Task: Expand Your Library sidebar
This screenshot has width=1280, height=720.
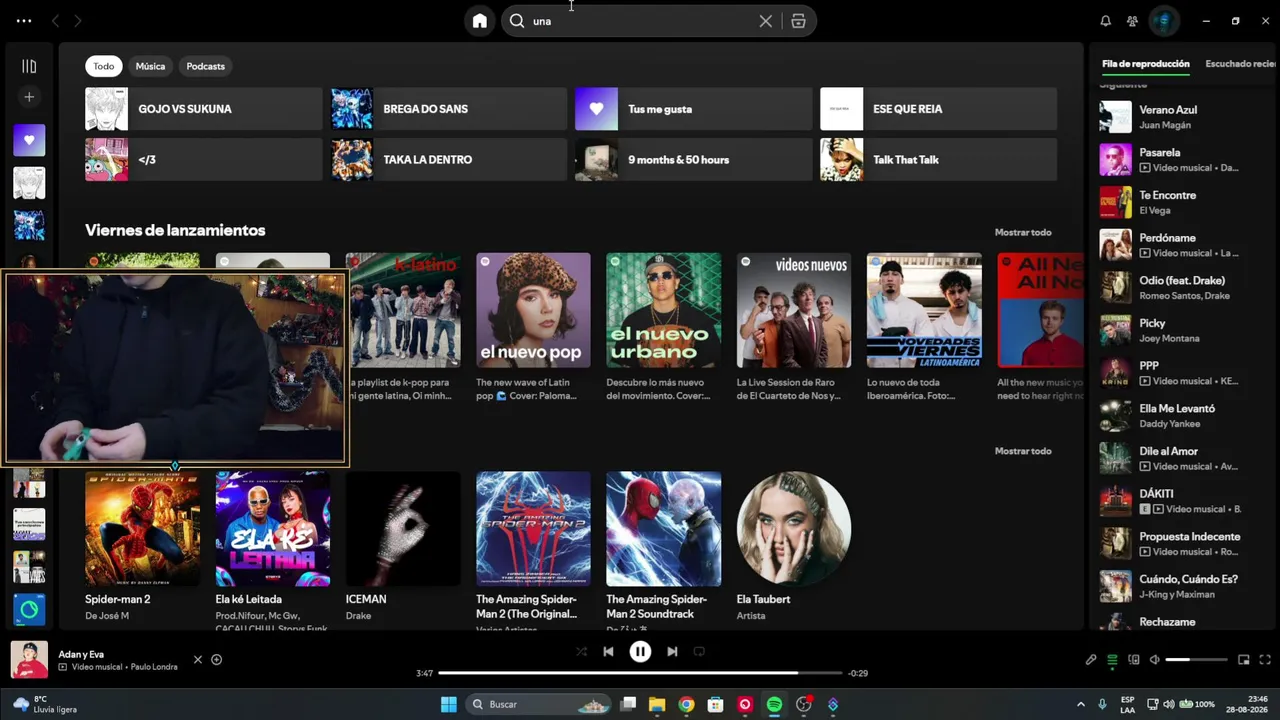Action: pyautogui.click(x=29, y=66)
